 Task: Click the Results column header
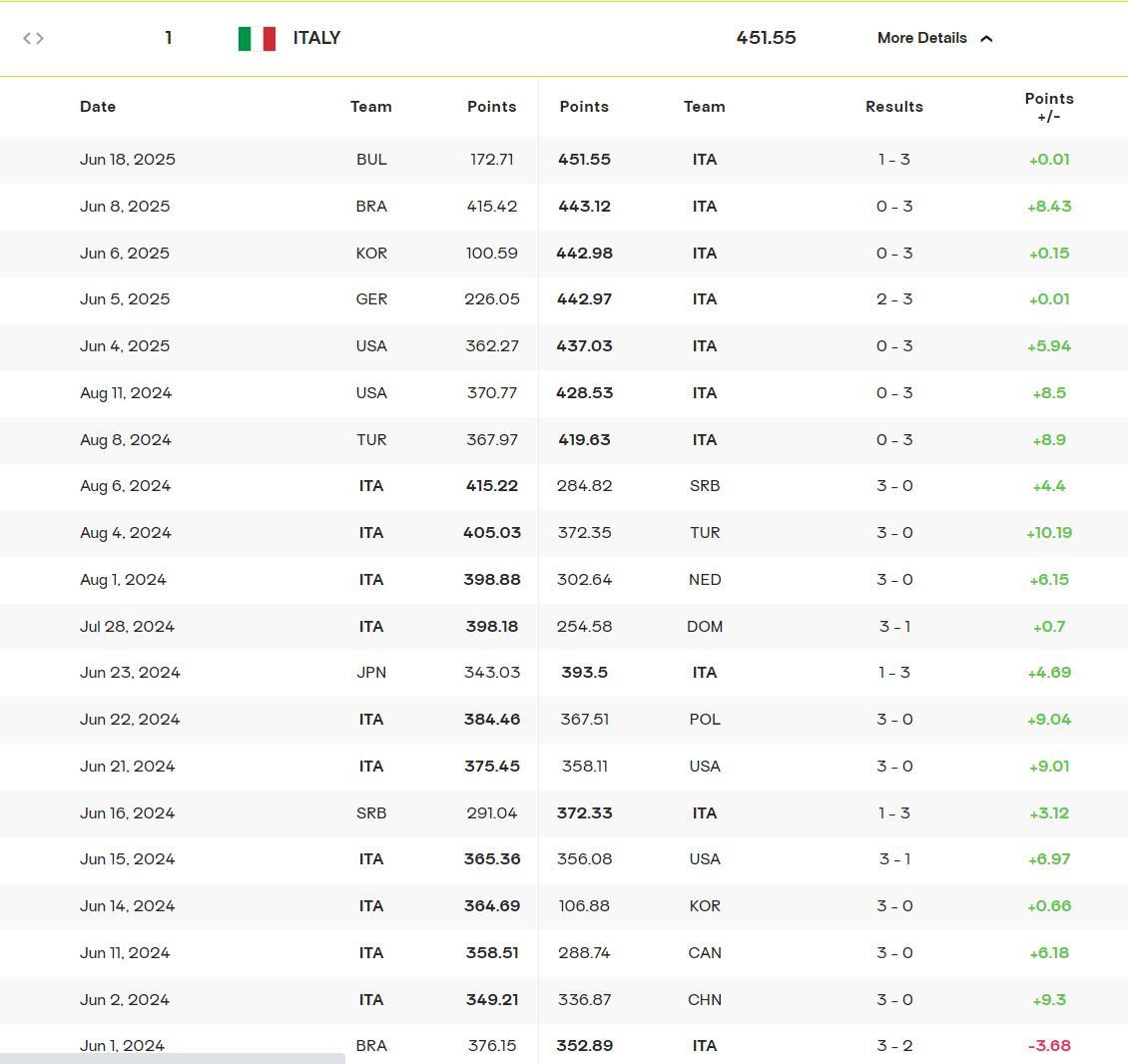tap(893, 107)
